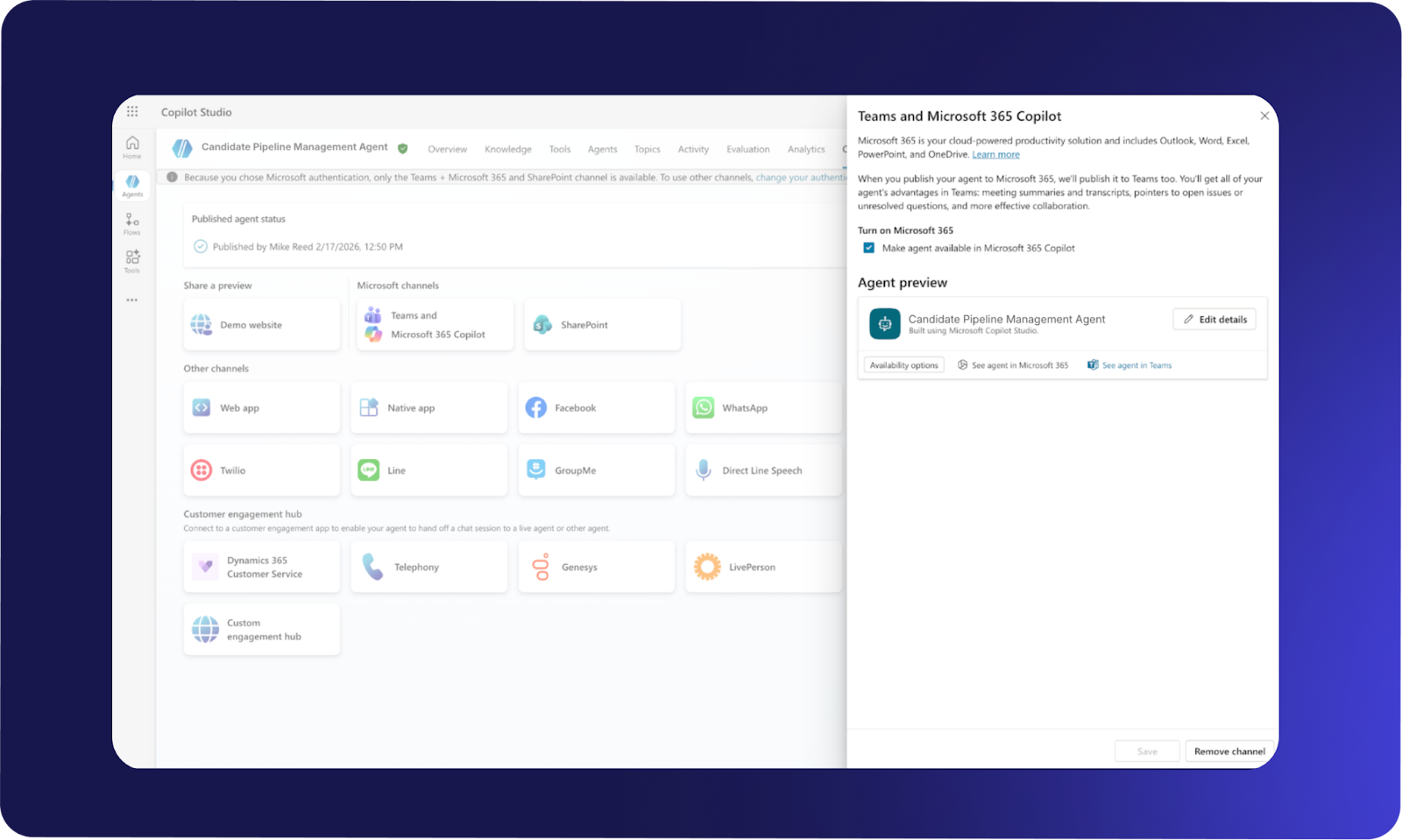Open the app launcher waffle icon
1402x840 pixels.
[132, 111]
